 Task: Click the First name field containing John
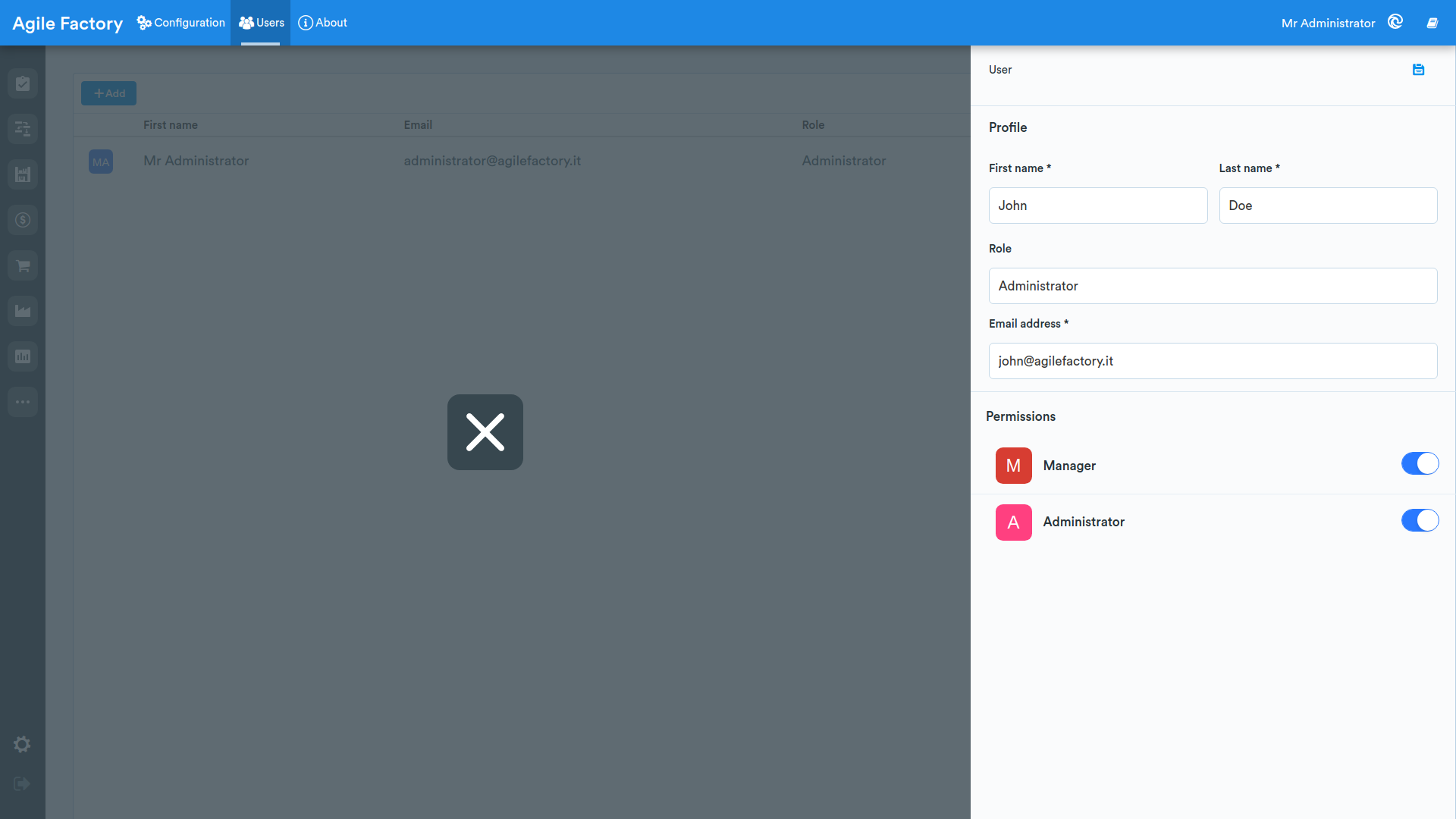click(x=1098, y=206)
